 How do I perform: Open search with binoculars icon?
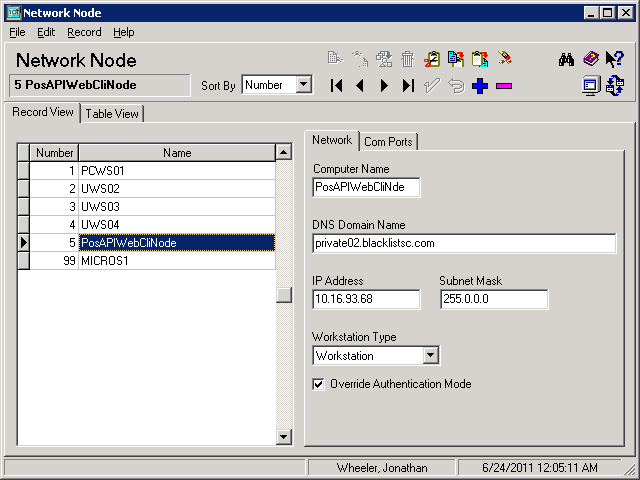pos(566,59)
